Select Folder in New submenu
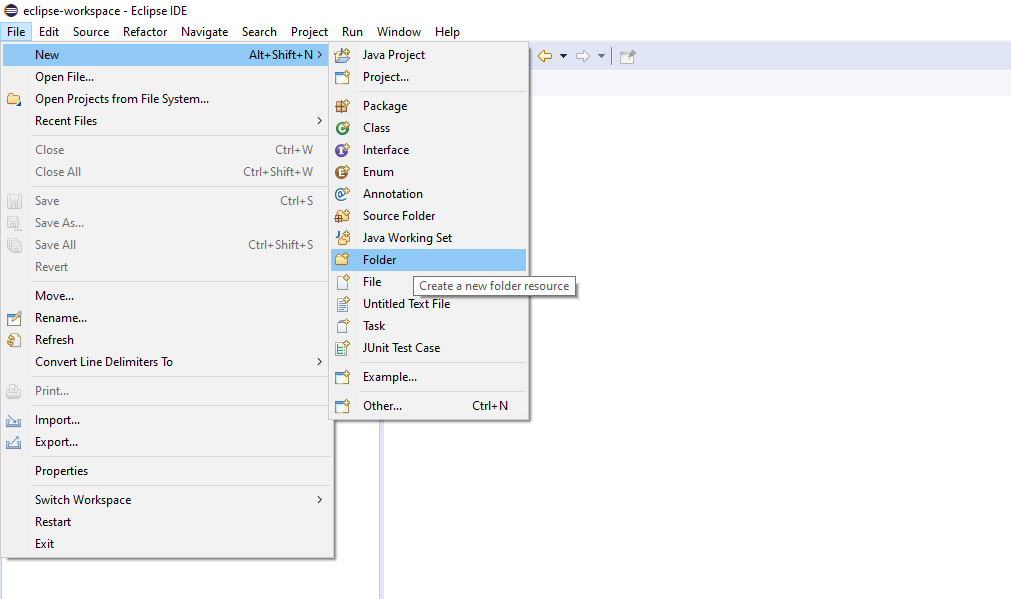The height and width of the screenshot is (599, 1011). click(x=429, y=260)
